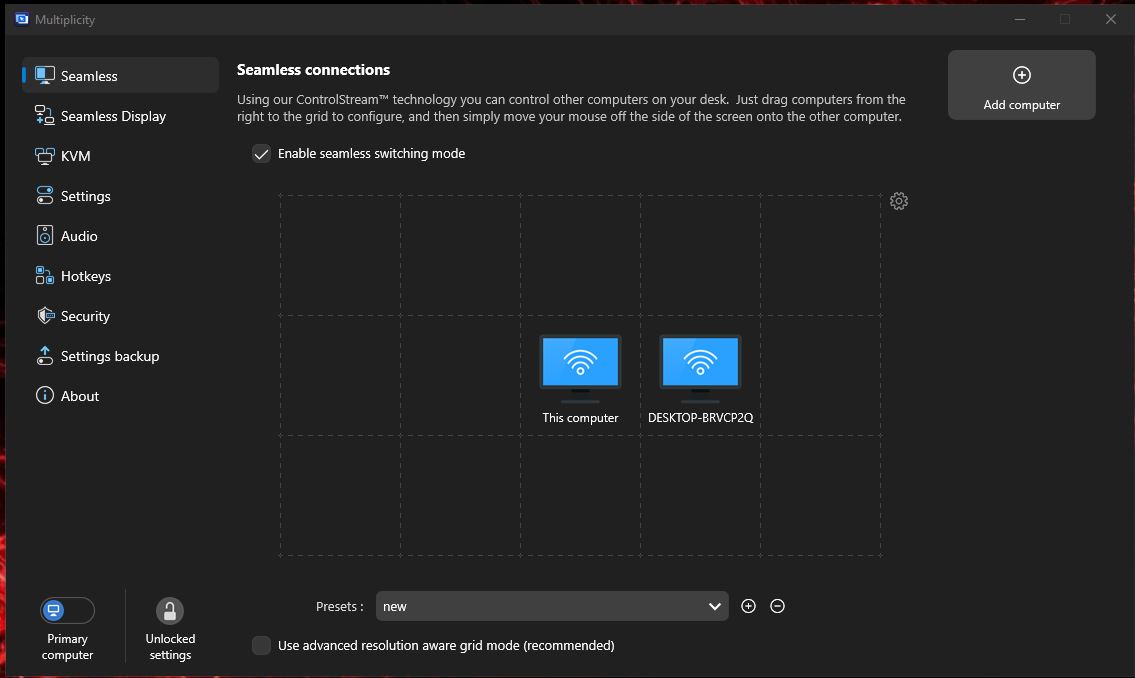Viewport: 1135px width, 678px height.
Task: Click the Settings toggle icon in the sidebar
Action: [x=45, y=195]
